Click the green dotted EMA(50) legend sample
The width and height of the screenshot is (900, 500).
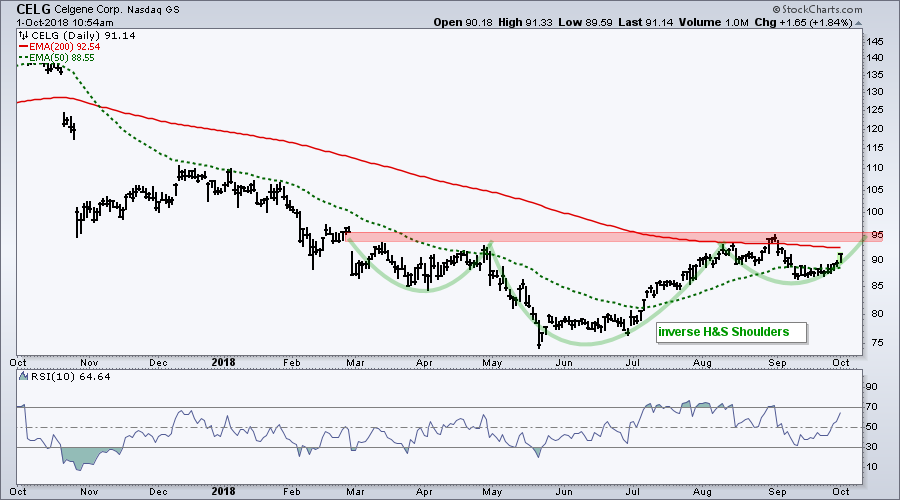coord(24,58)
